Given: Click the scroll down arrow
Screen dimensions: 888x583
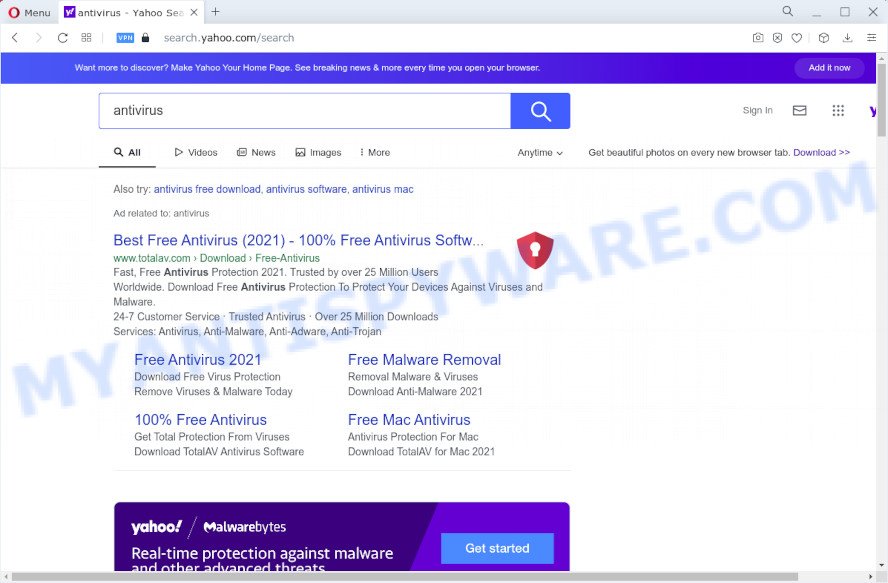Looking at the screenshot, I should (882, 565).
